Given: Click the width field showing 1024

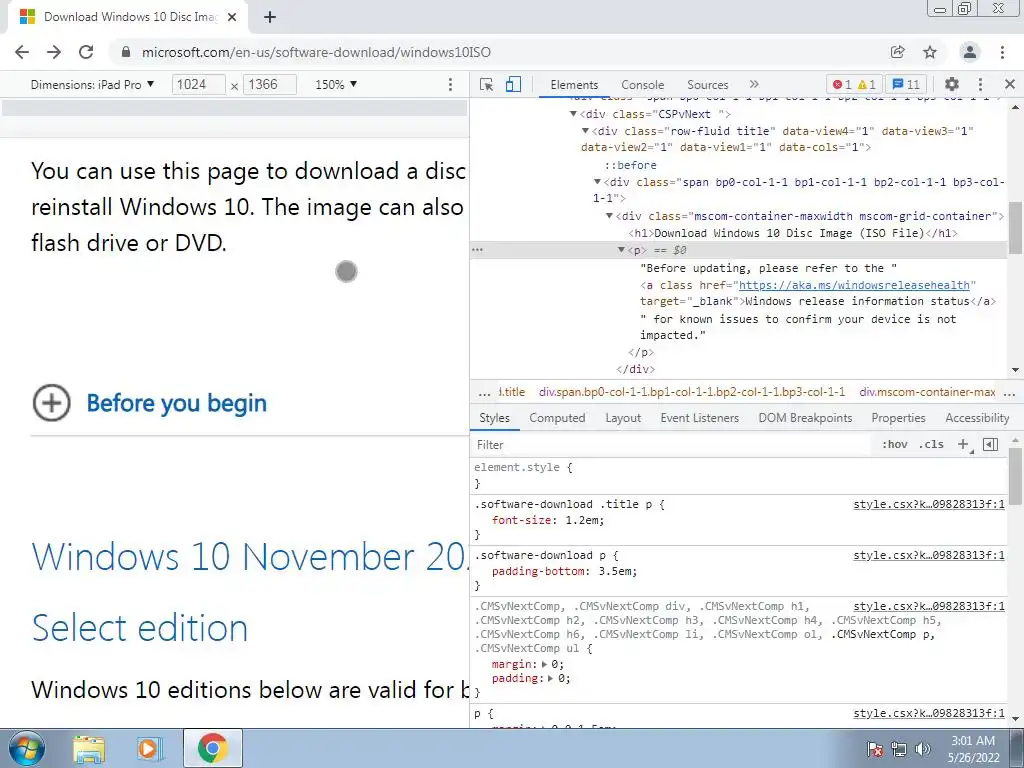Looking at the screenshot, I should click(x=199, y=84).
